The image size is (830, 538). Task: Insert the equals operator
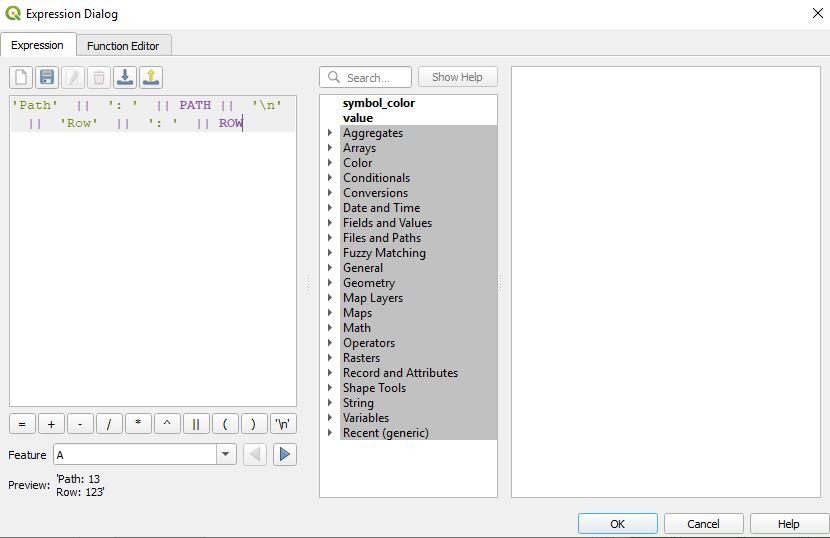click(22, 423)
